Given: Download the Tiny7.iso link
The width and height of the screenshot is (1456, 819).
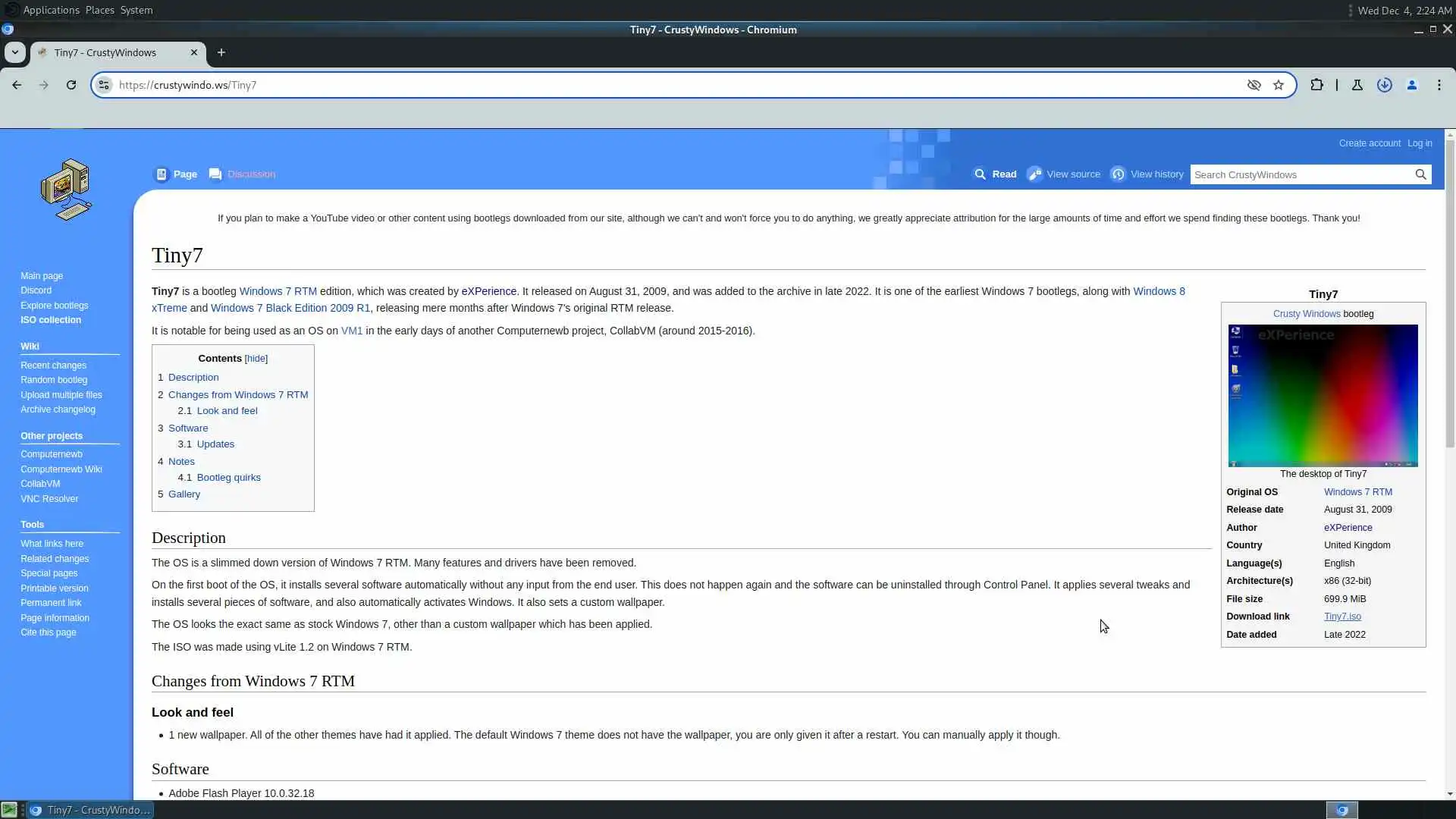Looking at the screenshot, I should tap(1342, 617).
